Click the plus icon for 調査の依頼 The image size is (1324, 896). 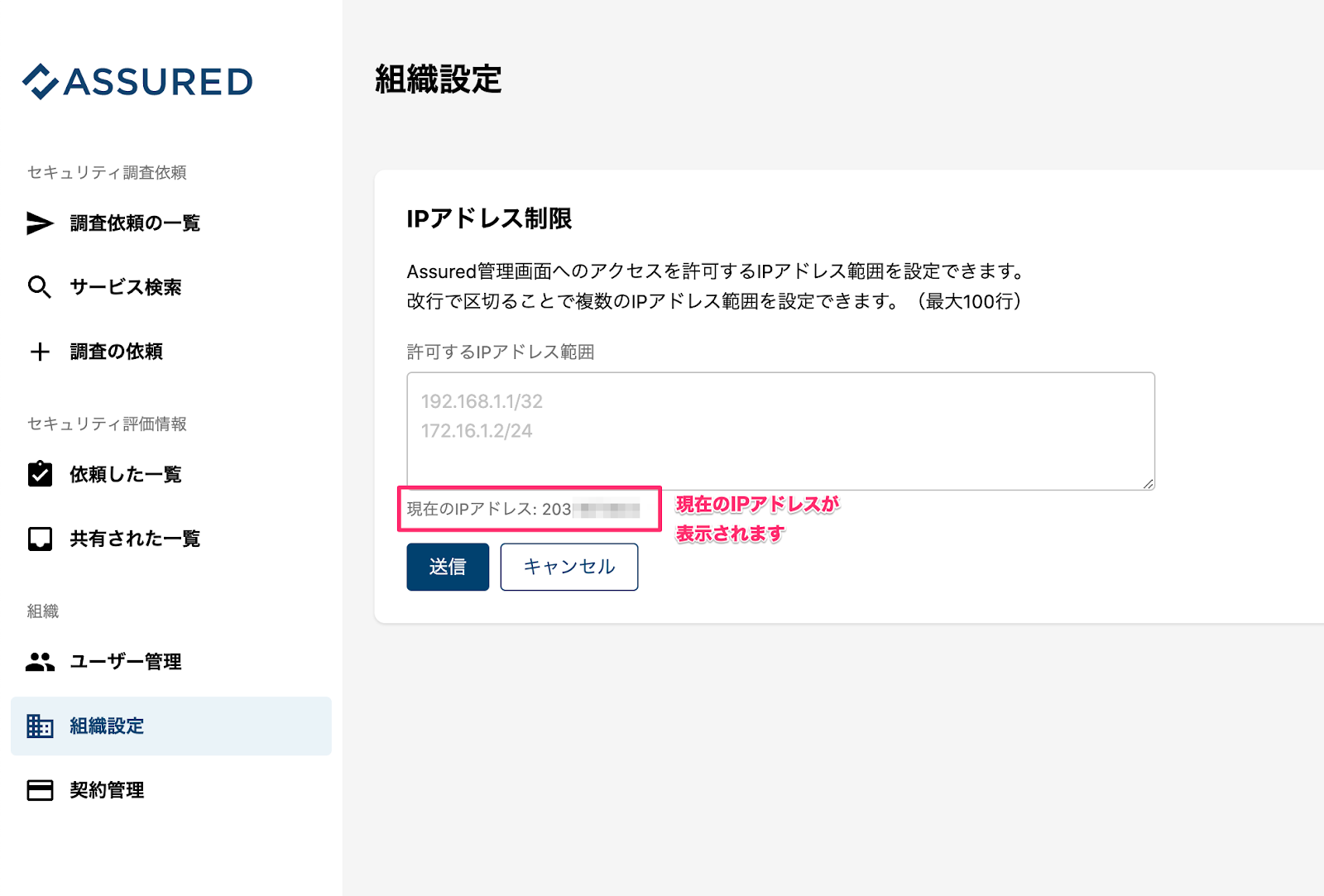pos(40,352)
